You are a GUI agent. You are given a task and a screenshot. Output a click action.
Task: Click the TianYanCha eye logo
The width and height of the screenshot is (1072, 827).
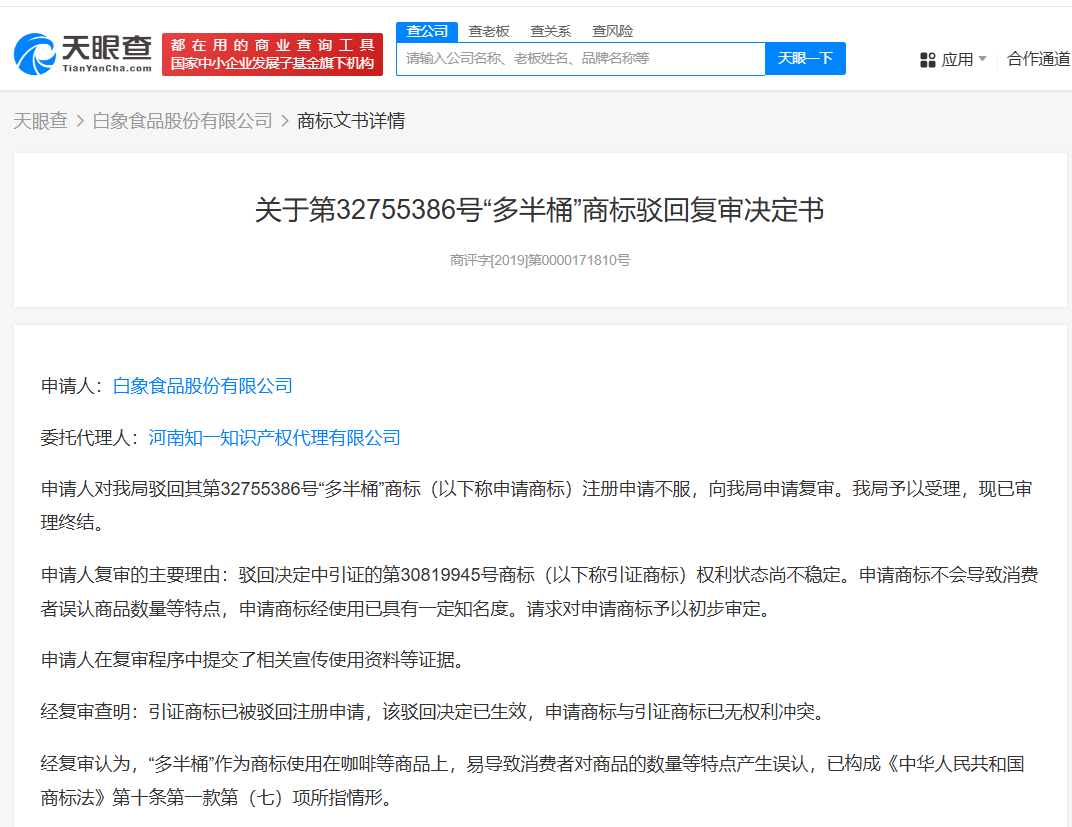pyautogui.click(x=35, y=54)
